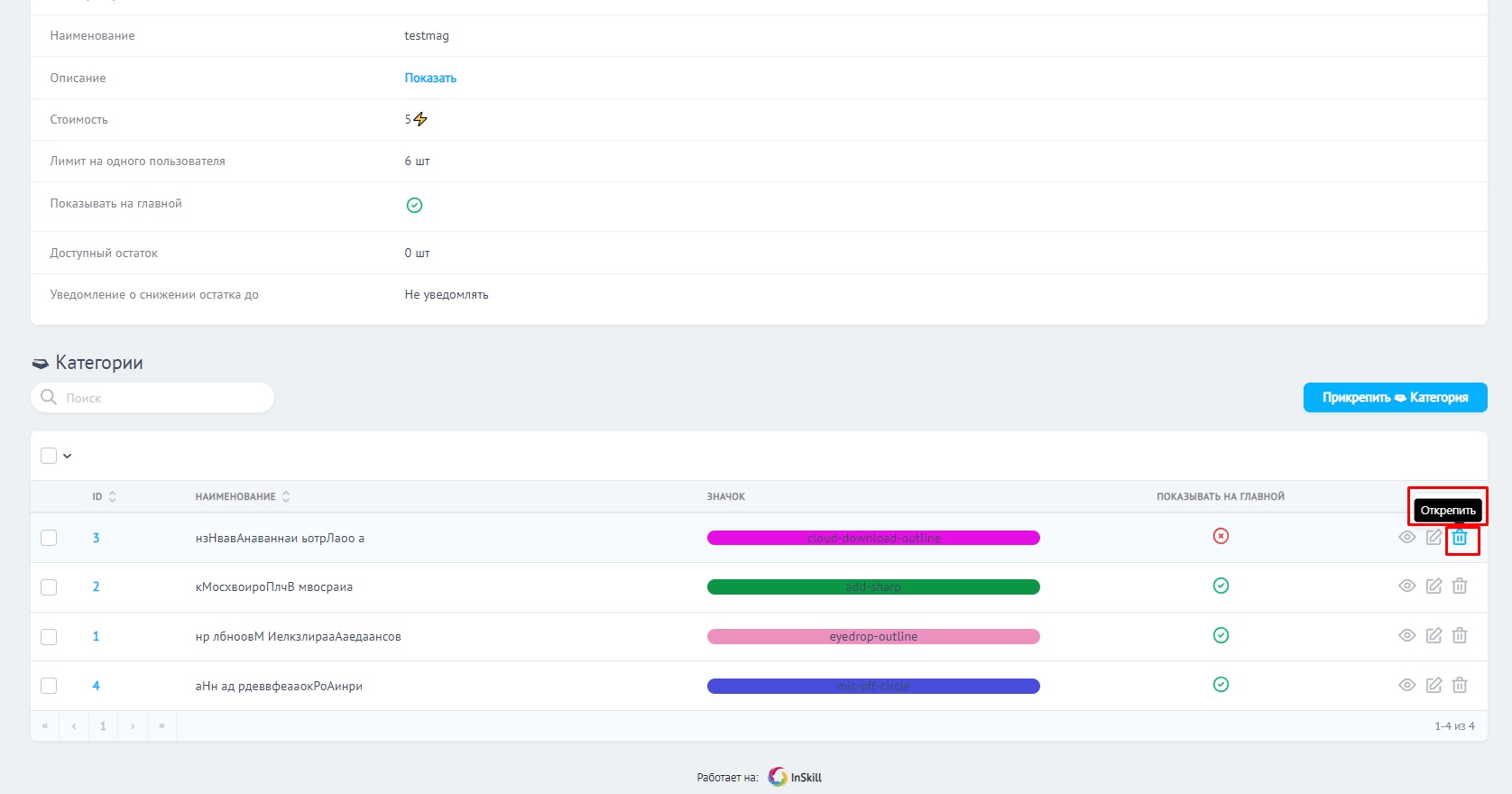Click the trash icon for category ID 3
1512x794 pixels.
[1460, 538]
